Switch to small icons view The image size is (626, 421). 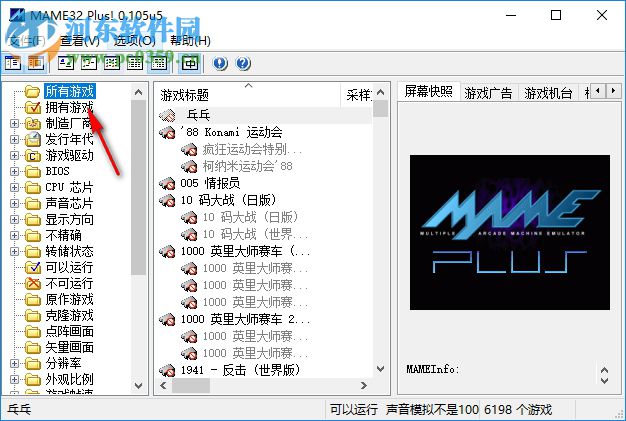coord(89,63)
